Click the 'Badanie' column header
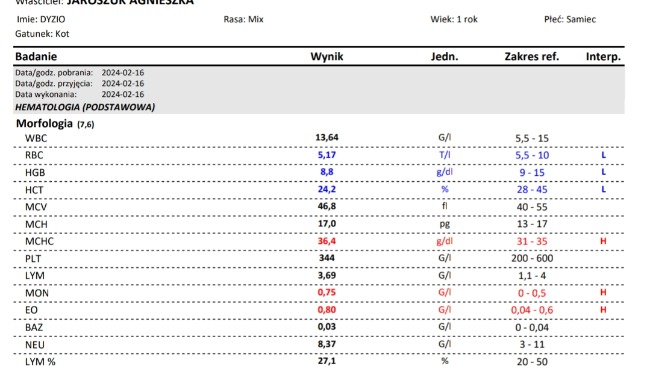 tap(36, 56)
